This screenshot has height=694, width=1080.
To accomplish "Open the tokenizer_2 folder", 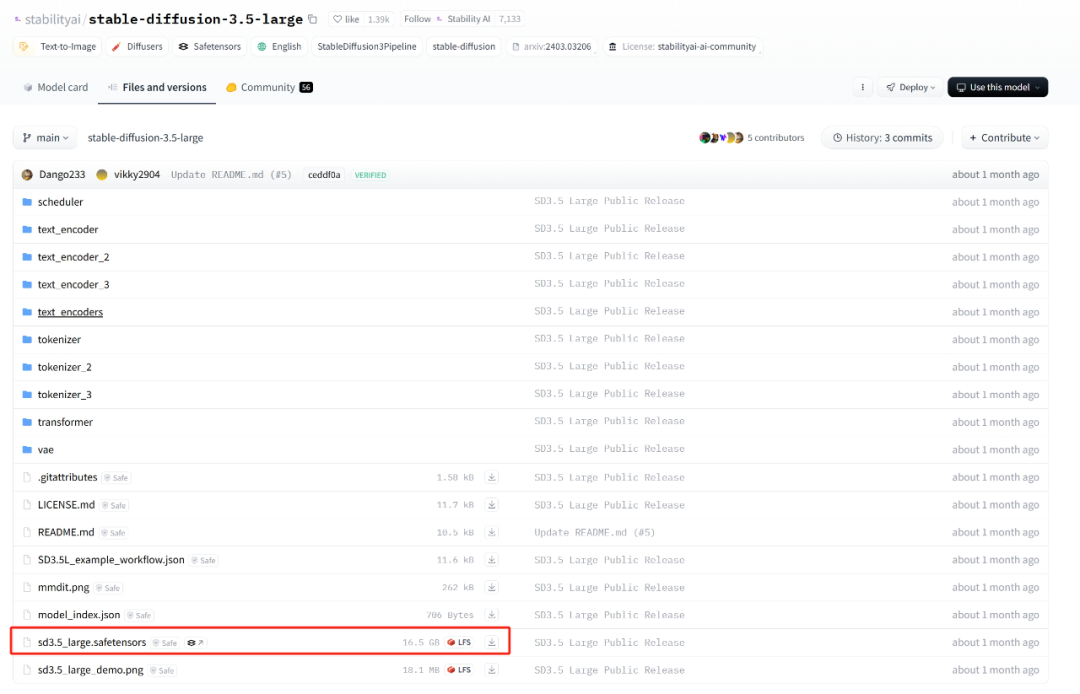I will pyautogui.click(x=65, y=368).
